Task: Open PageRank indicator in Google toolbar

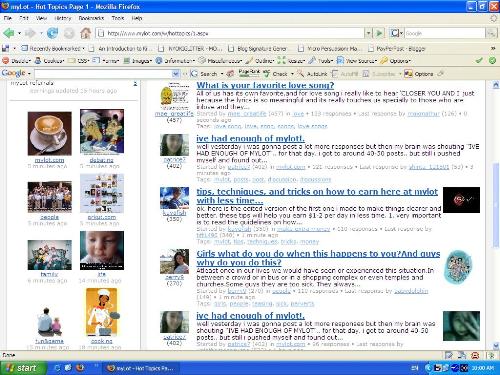Action: click(249, 72)
